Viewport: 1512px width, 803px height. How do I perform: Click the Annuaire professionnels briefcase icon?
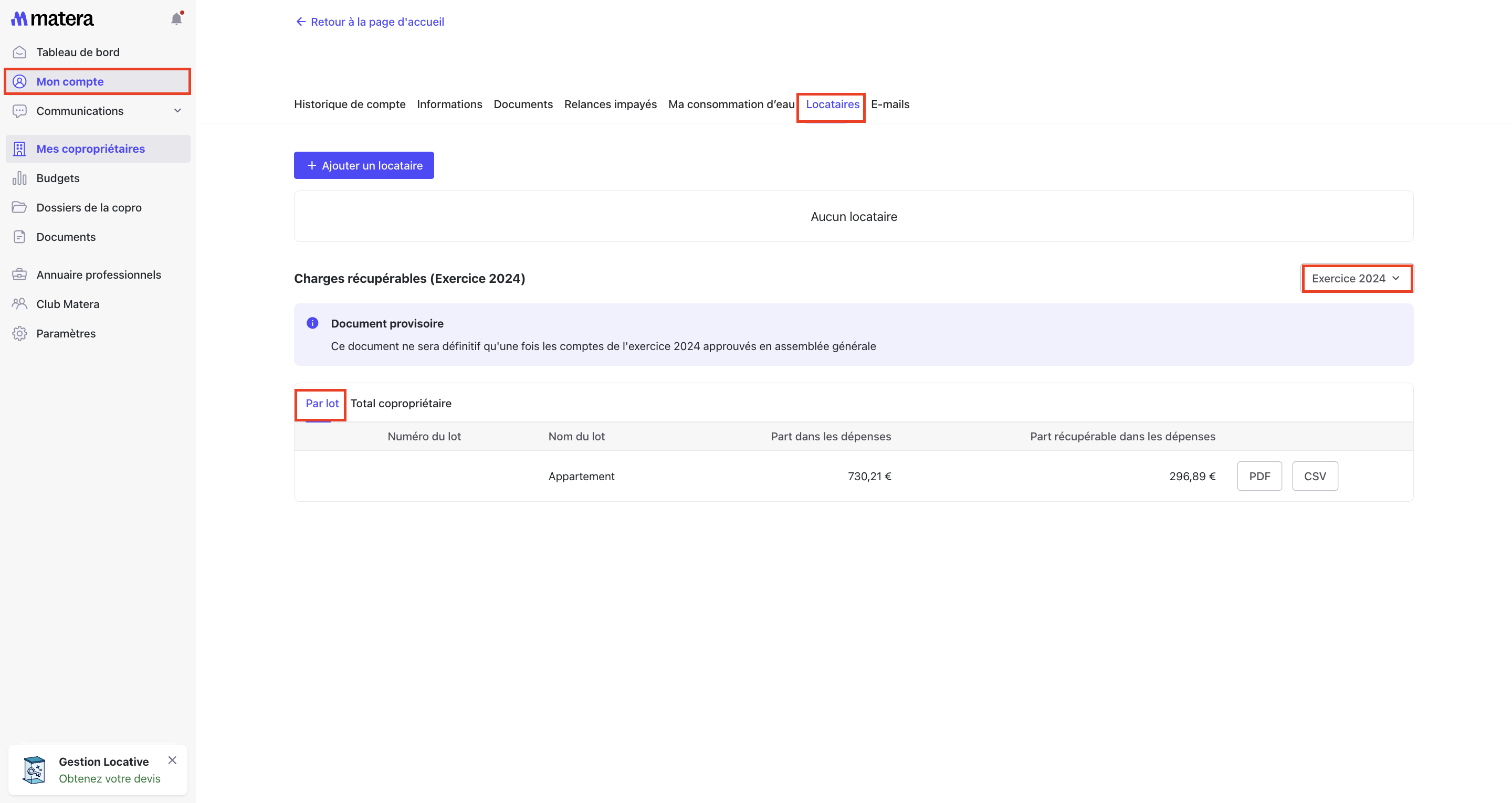pos(19,274)
